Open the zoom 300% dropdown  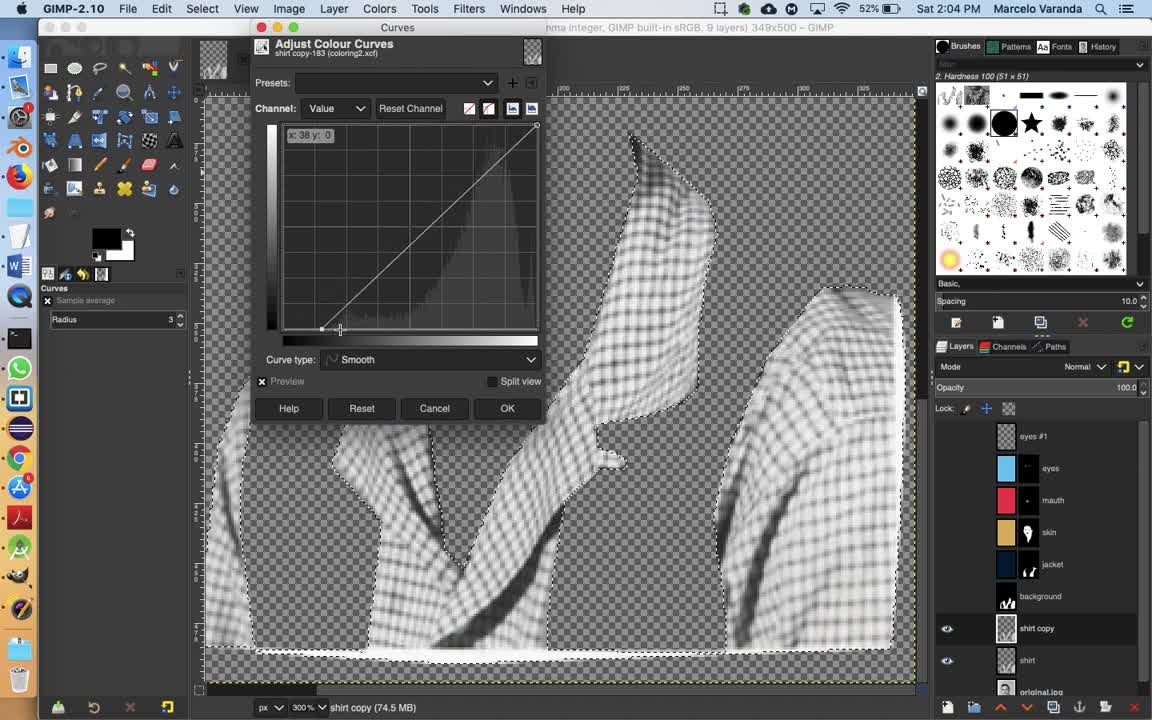pyautogui.click(x=309, y=708)
